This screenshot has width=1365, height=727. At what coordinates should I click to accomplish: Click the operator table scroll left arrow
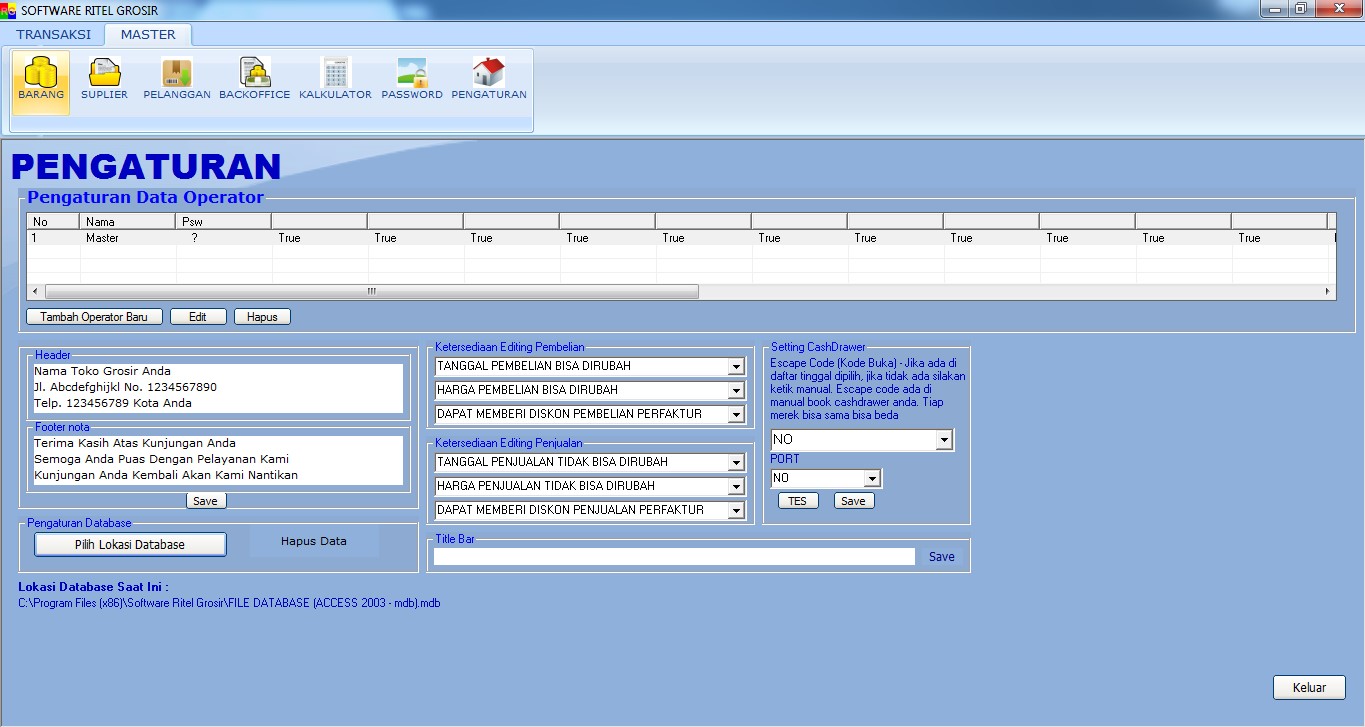(x=35, y=291)
